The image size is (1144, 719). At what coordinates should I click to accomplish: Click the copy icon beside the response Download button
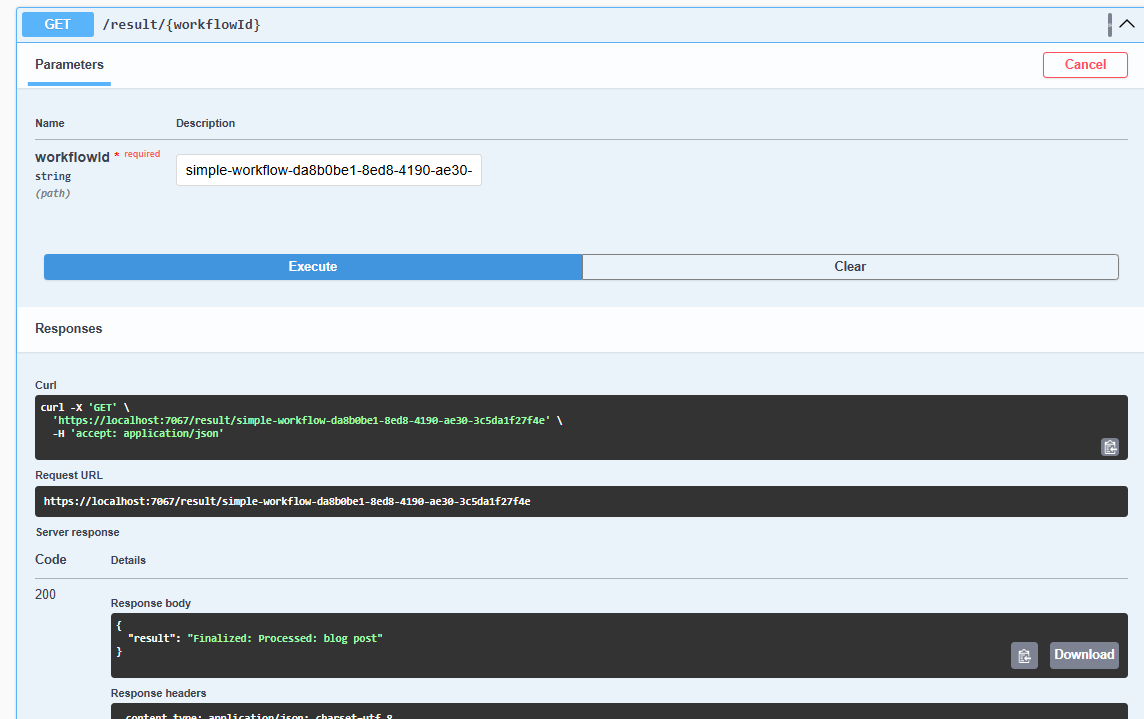1024,655
